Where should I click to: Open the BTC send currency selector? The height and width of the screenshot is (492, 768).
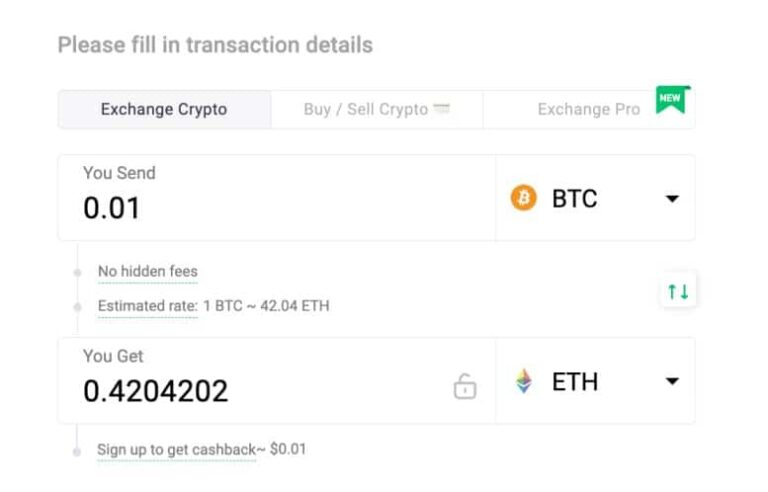[594, 198]
